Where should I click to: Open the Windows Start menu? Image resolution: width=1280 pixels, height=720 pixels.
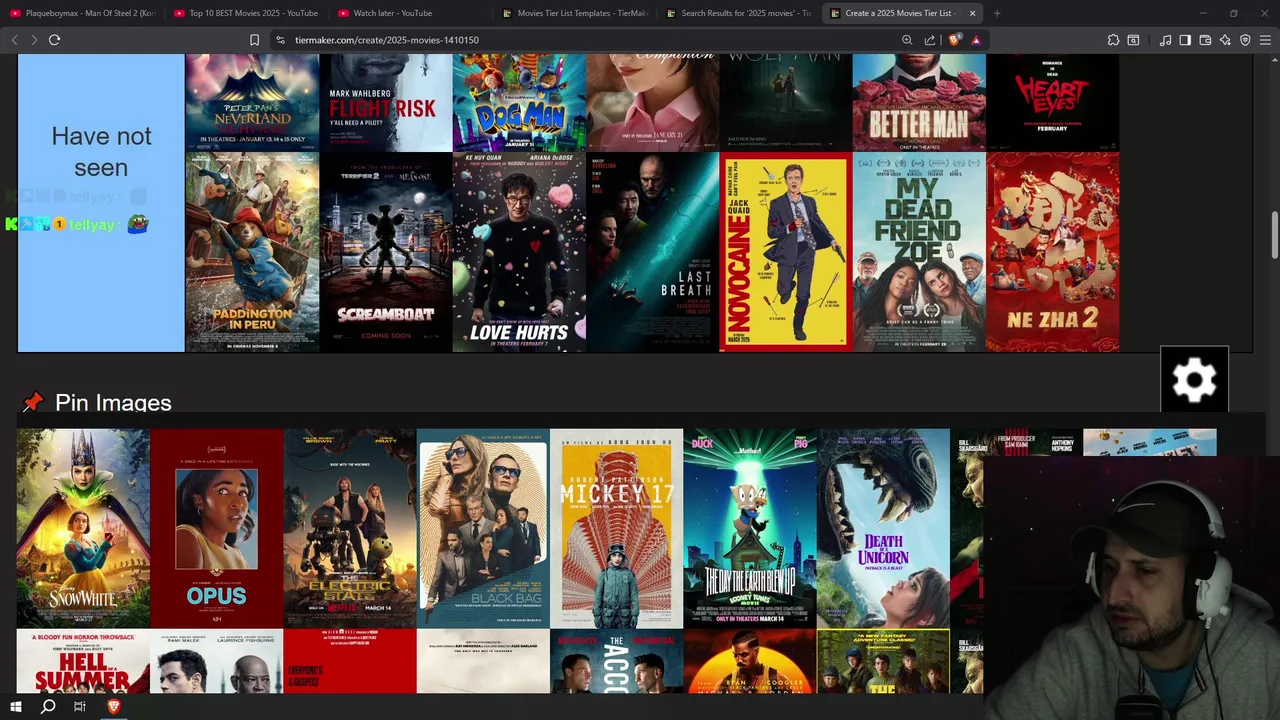pyautogui.click(x=16, y=707)
